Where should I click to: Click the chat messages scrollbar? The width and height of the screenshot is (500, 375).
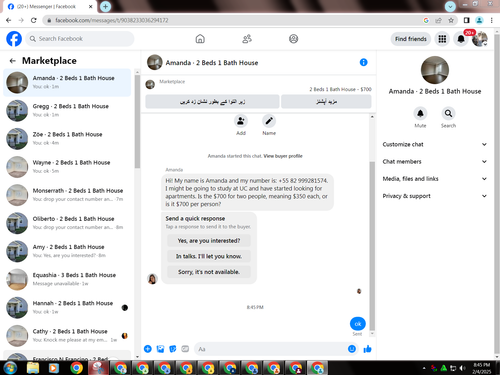coord(372,246)
